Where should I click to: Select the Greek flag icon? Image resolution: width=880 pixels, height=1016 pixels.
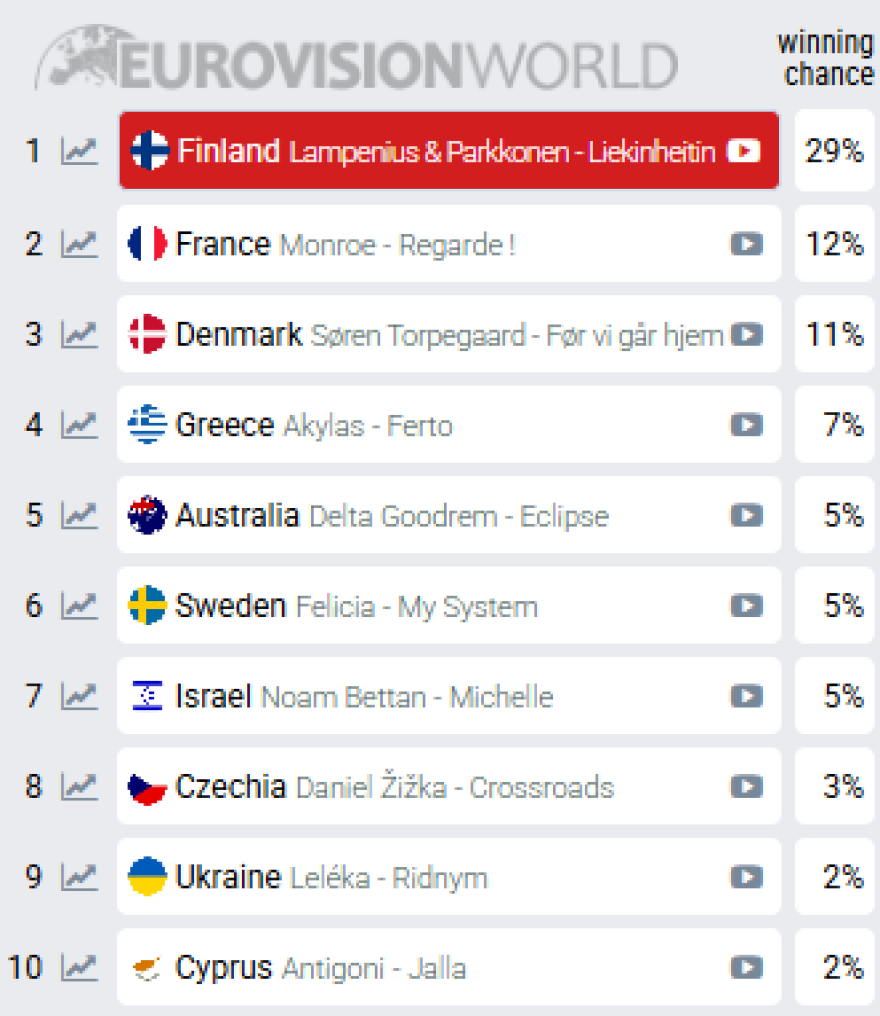(146, 425)
